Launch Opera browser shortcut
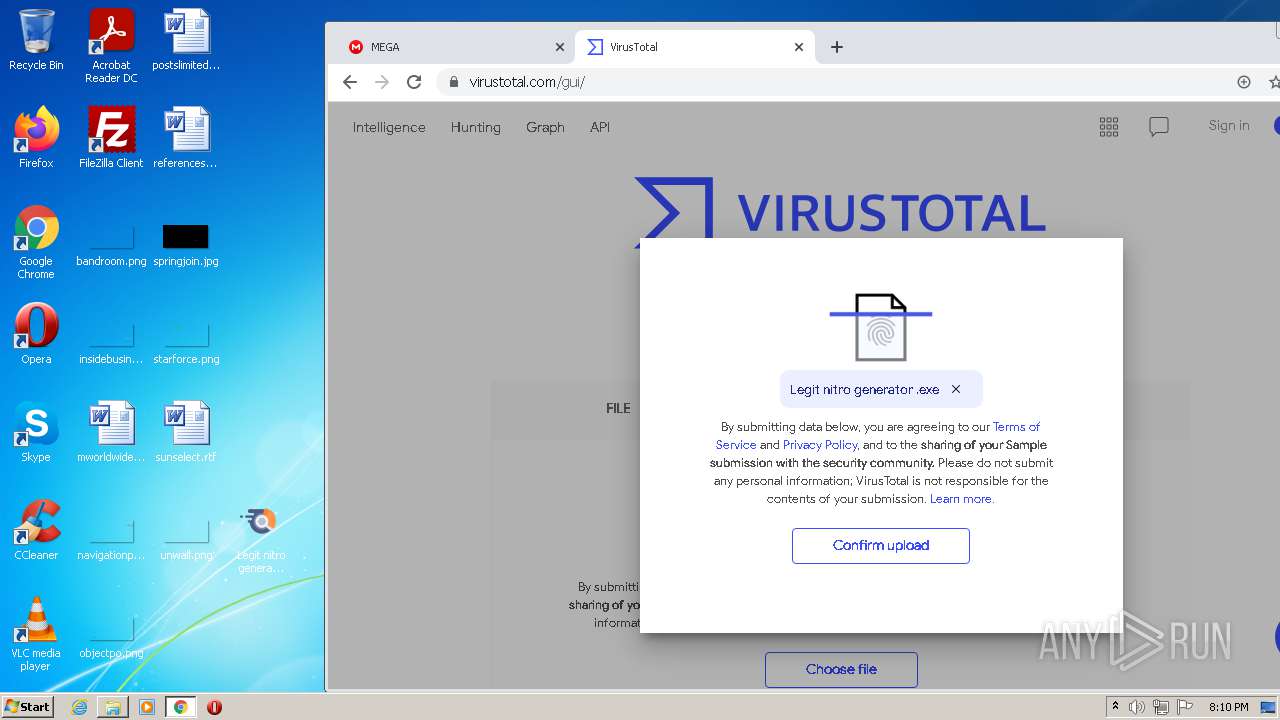Image resolution: width=1280 pixels, height=720 pixels. (x=36, y=334)
